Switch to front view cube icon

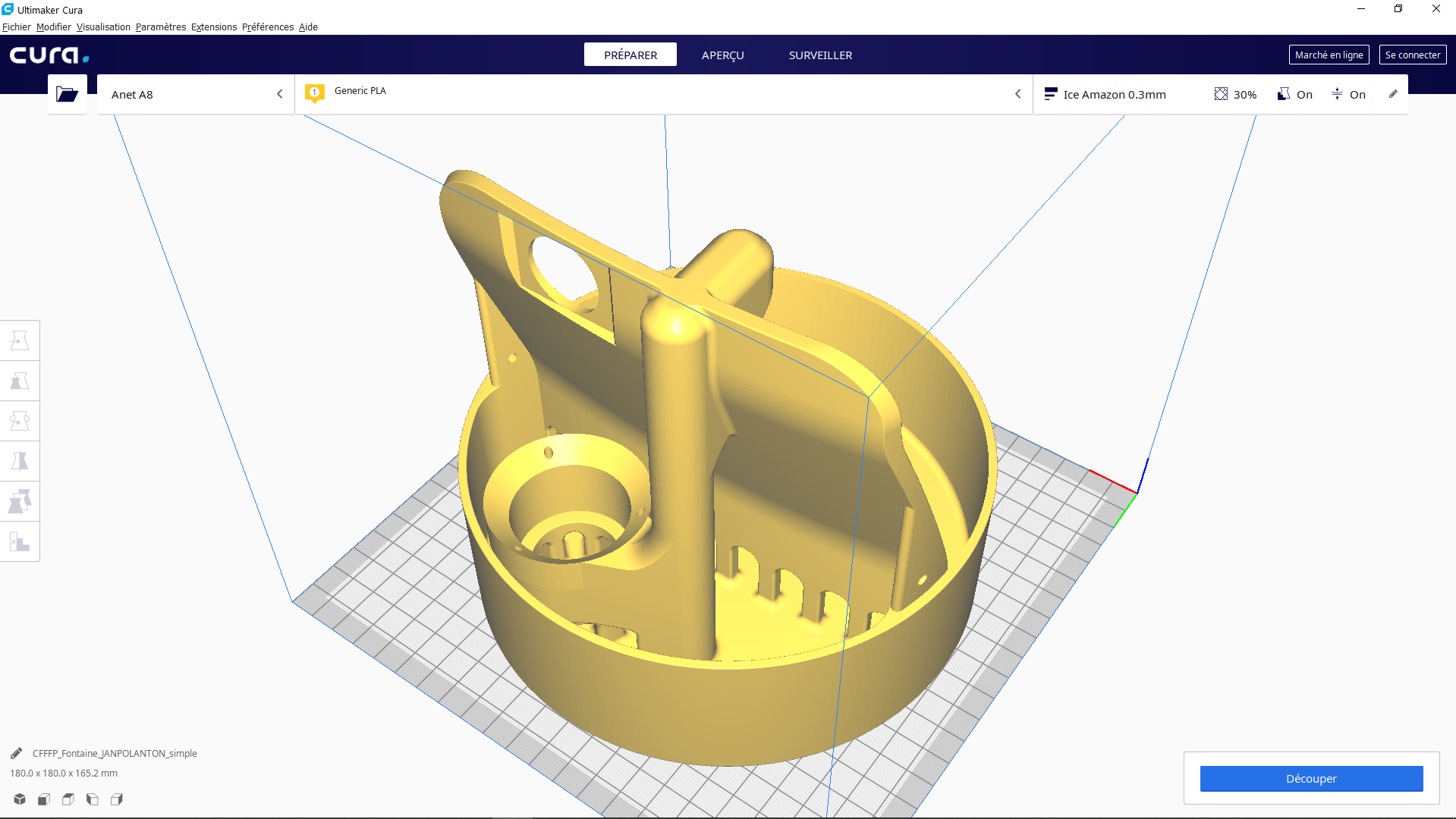44,799
